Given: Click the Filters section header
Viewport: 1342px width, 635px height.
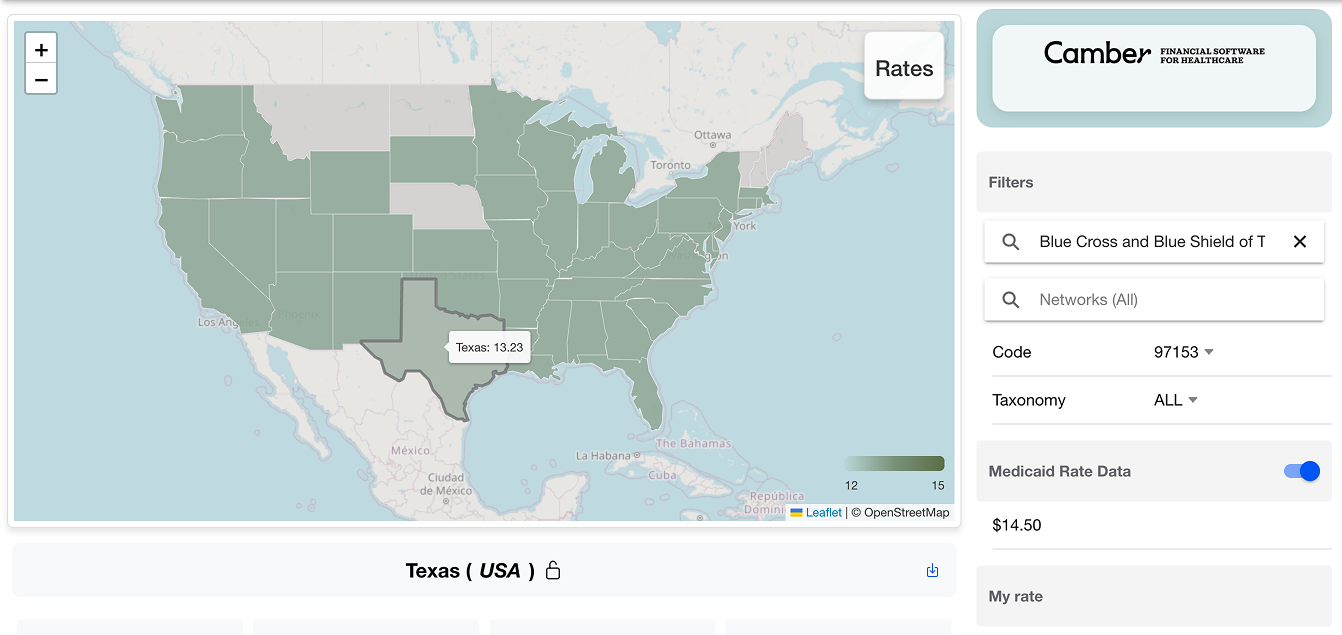Looking at the screenshot, I should point(1010,182).
